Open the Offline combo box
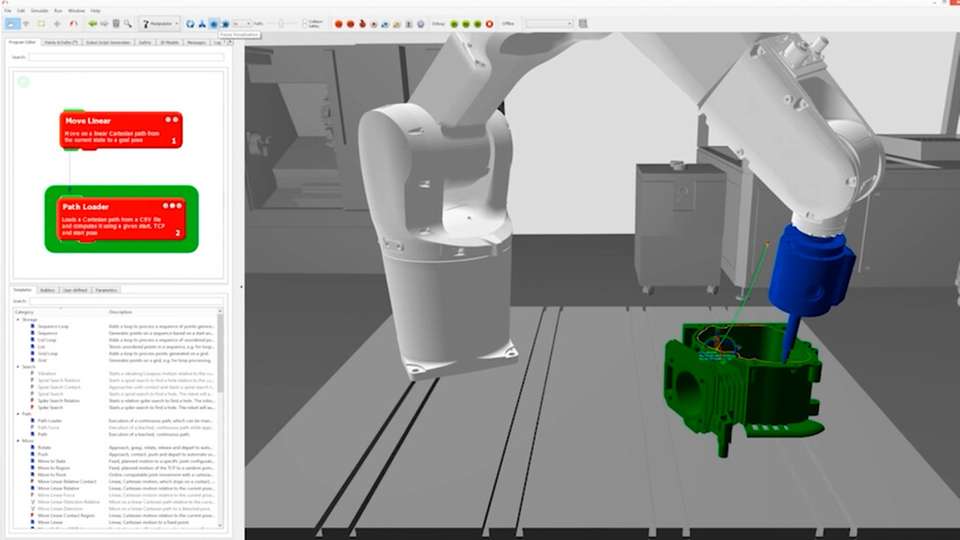This screenshot has height=540, width=960. point(549,24)
